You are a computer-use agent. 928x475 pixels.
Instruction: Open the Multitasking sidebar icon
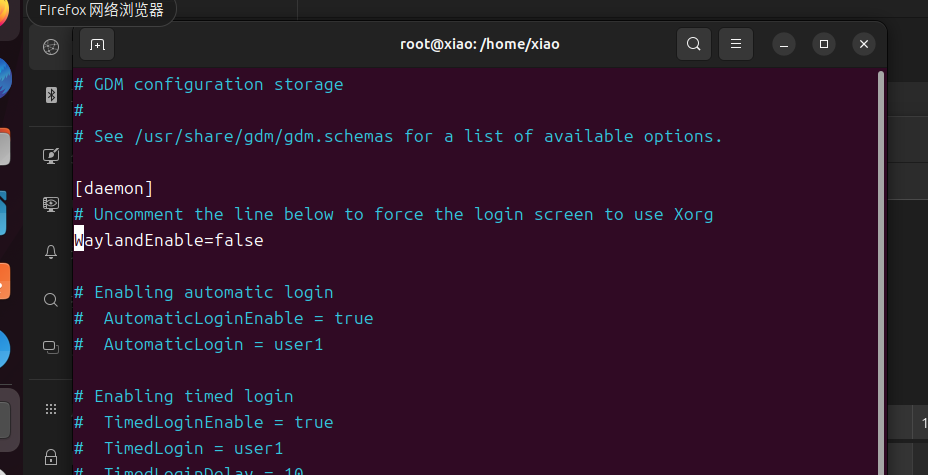pyautogui.click(x=51, y=347)
